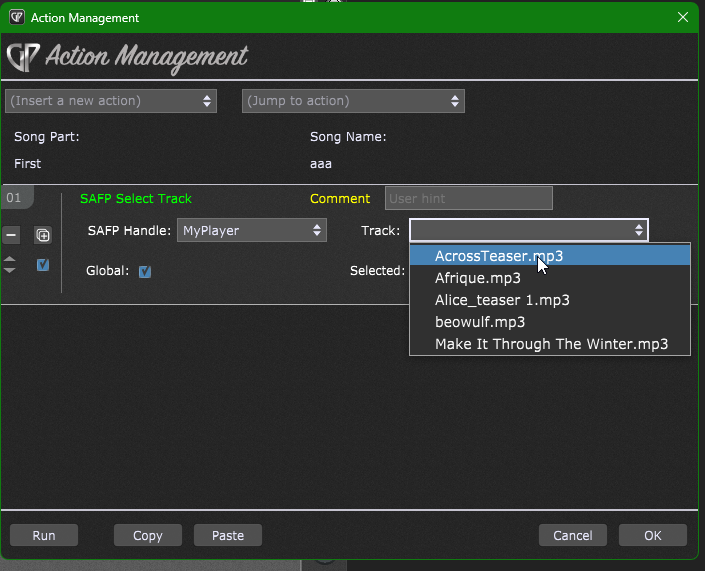Select beowulf.mp3 track option
This screenshot has height=571, width=705.
point(480,322)
